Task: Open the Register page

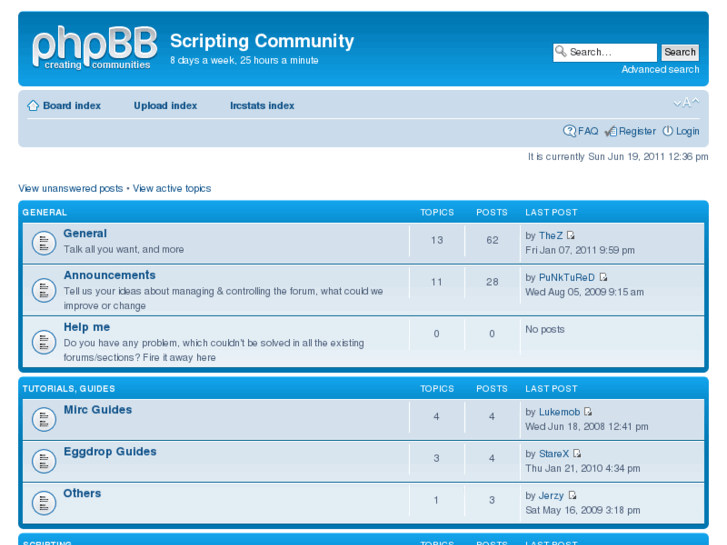Action: point(638,131)
